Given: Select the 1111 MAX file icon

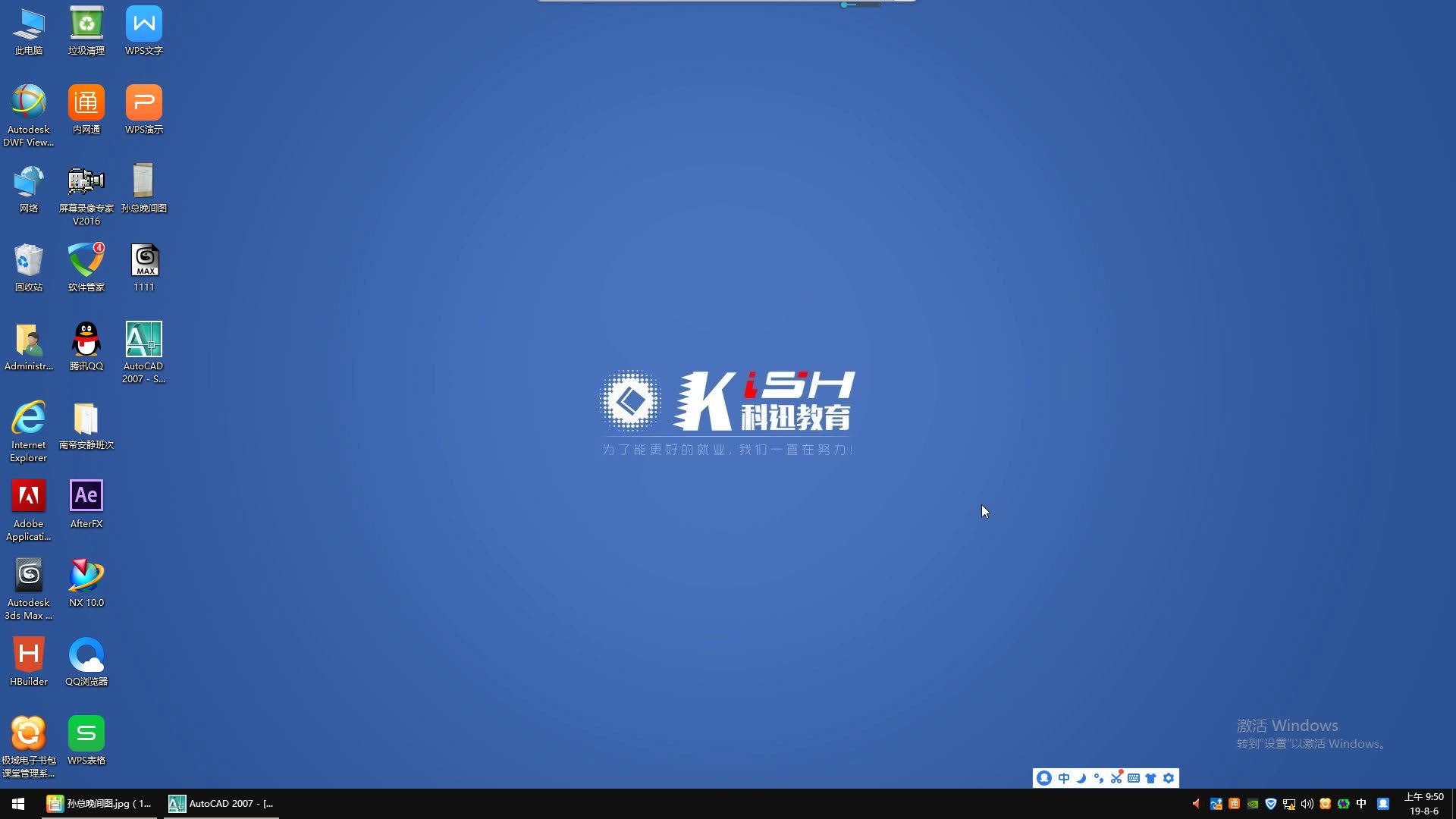Looking at the screenshot, I should [x=144, y=268].
